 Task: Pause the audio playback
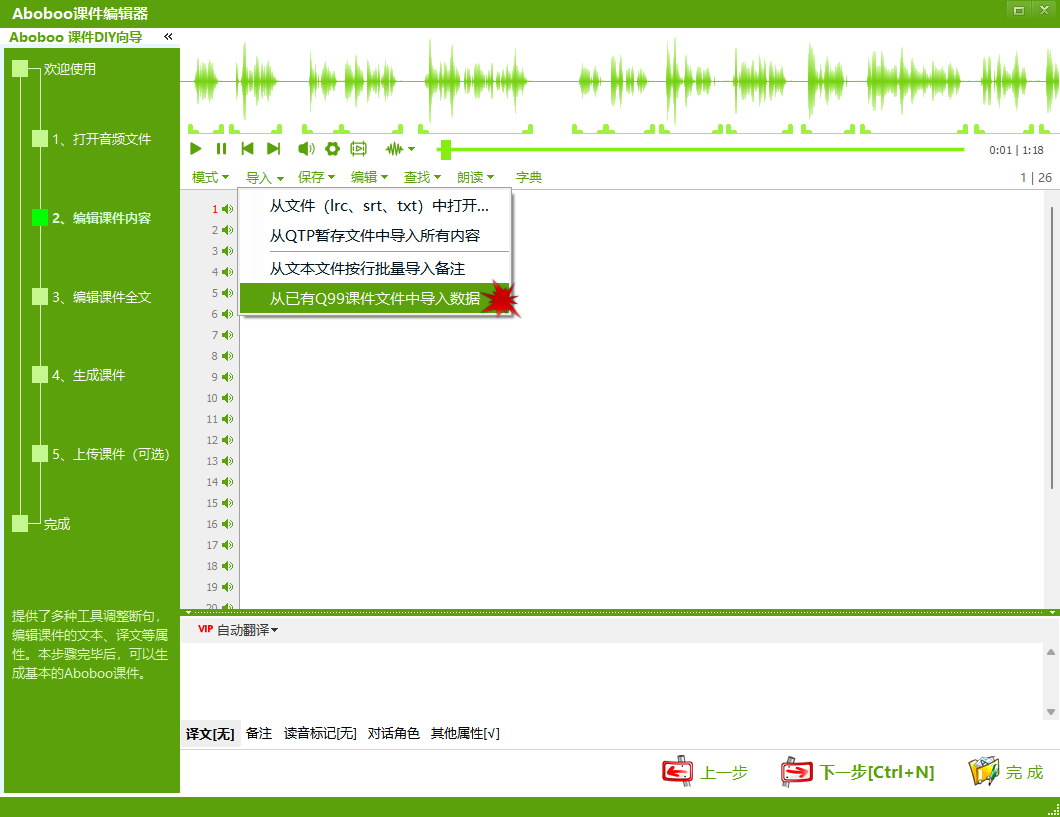pyautogui.click(x=220, y=148)
